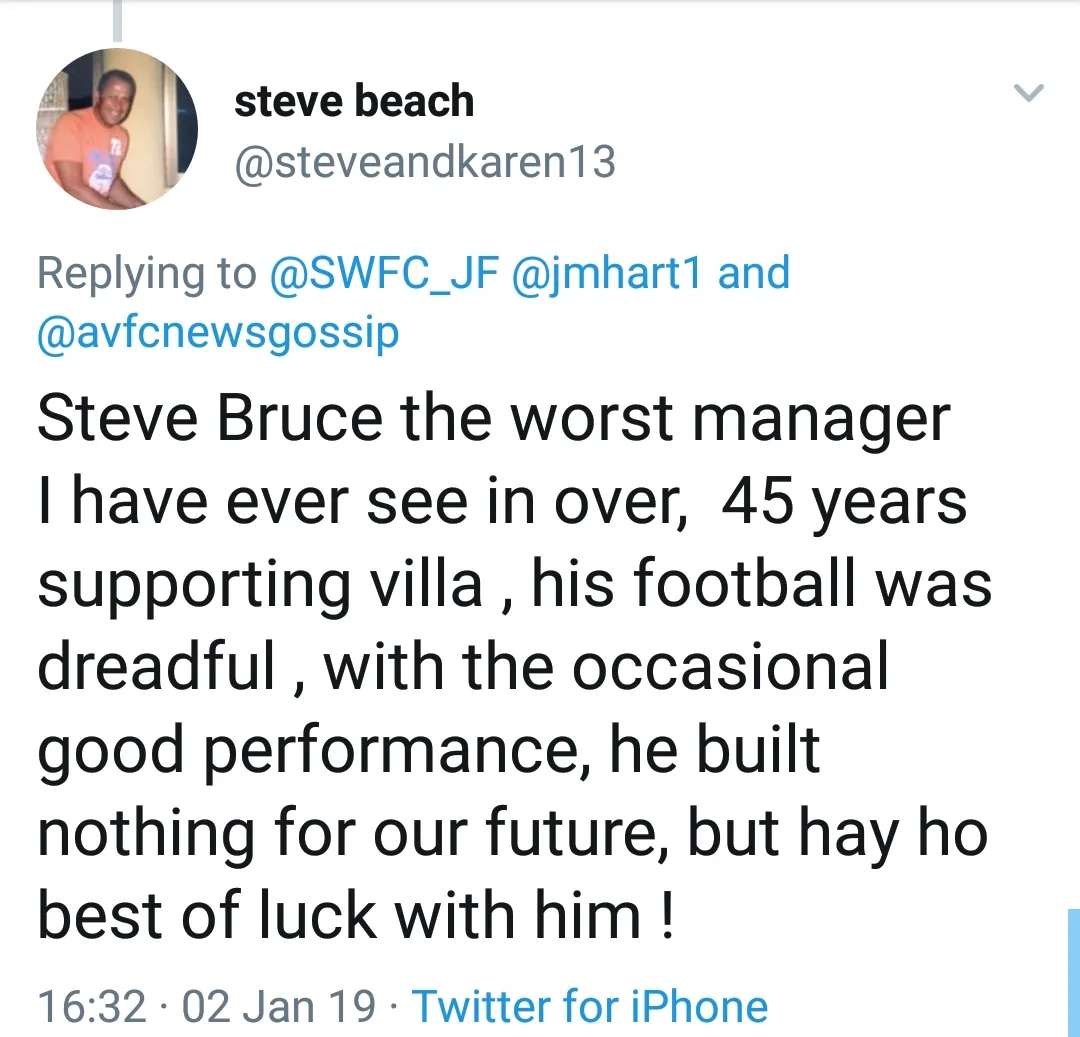Open the @jmhart1 mention link
The image size is (1080, 1037).
click(x=607, y=274)
